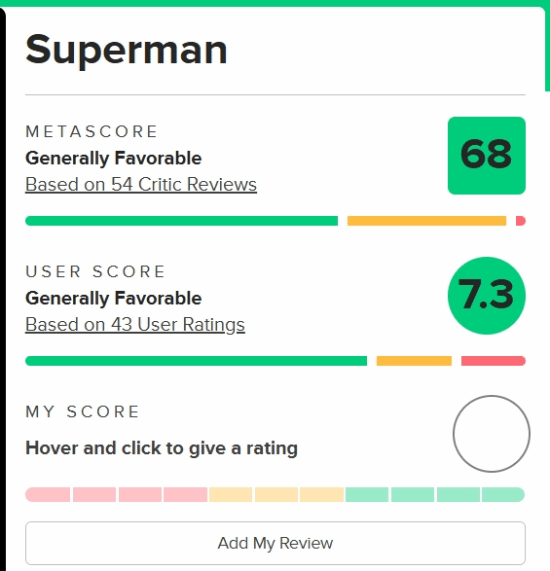Select middle yellow rating segment
This screenshot has width=550, height=571.
[276, 495]
